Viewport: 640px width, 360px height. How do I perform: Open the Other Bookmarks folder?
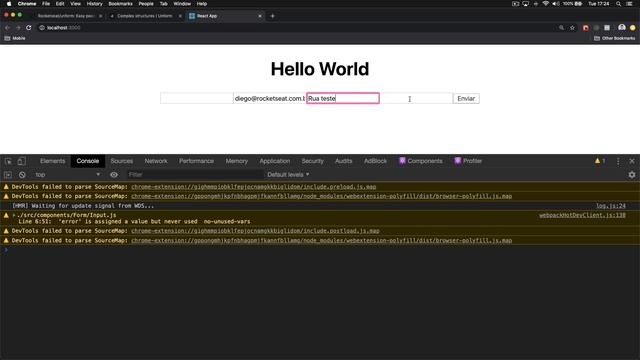point(615,38)
